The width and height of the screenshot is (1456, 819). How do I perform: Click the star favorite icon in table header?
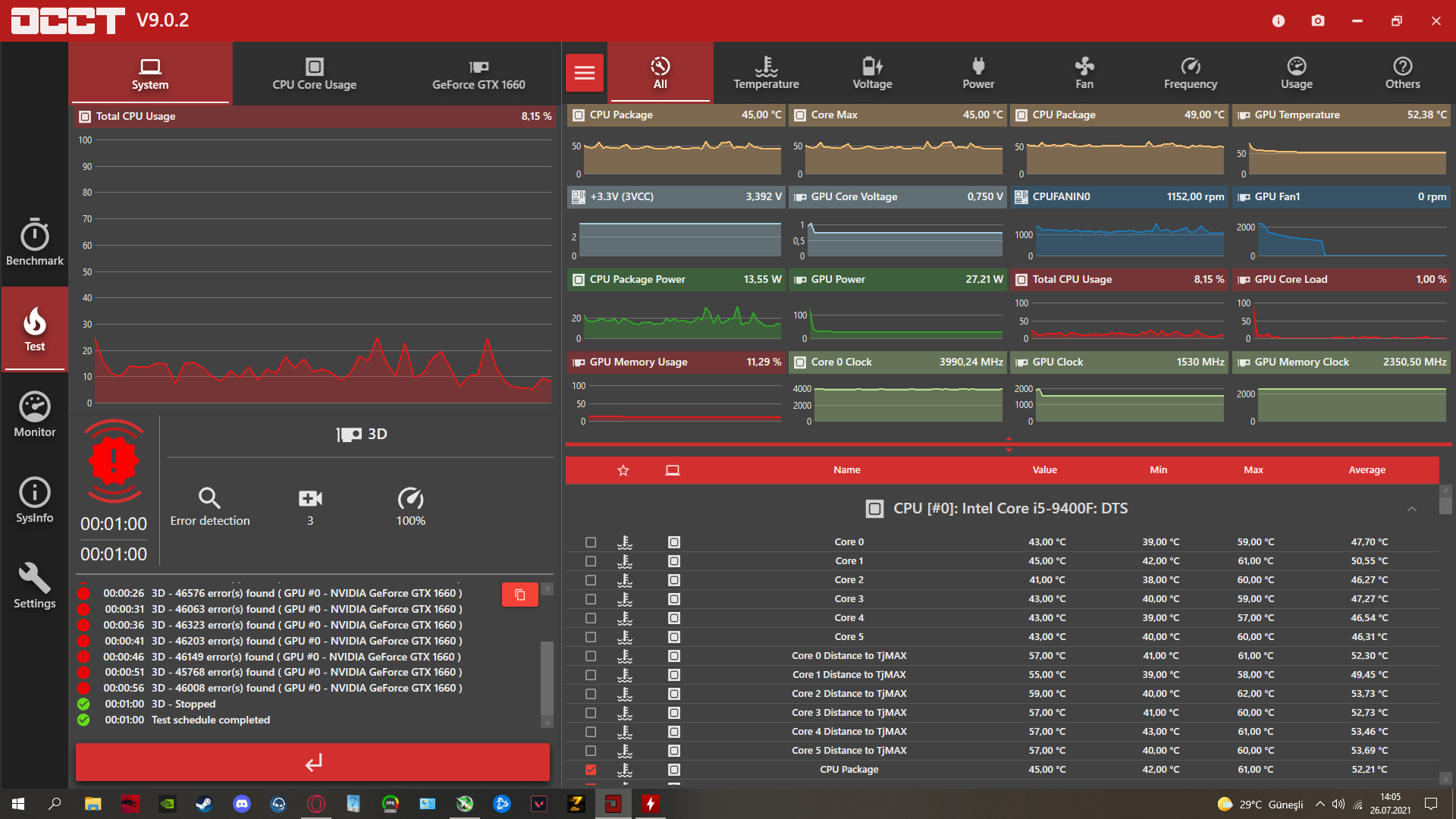(622, 470)
